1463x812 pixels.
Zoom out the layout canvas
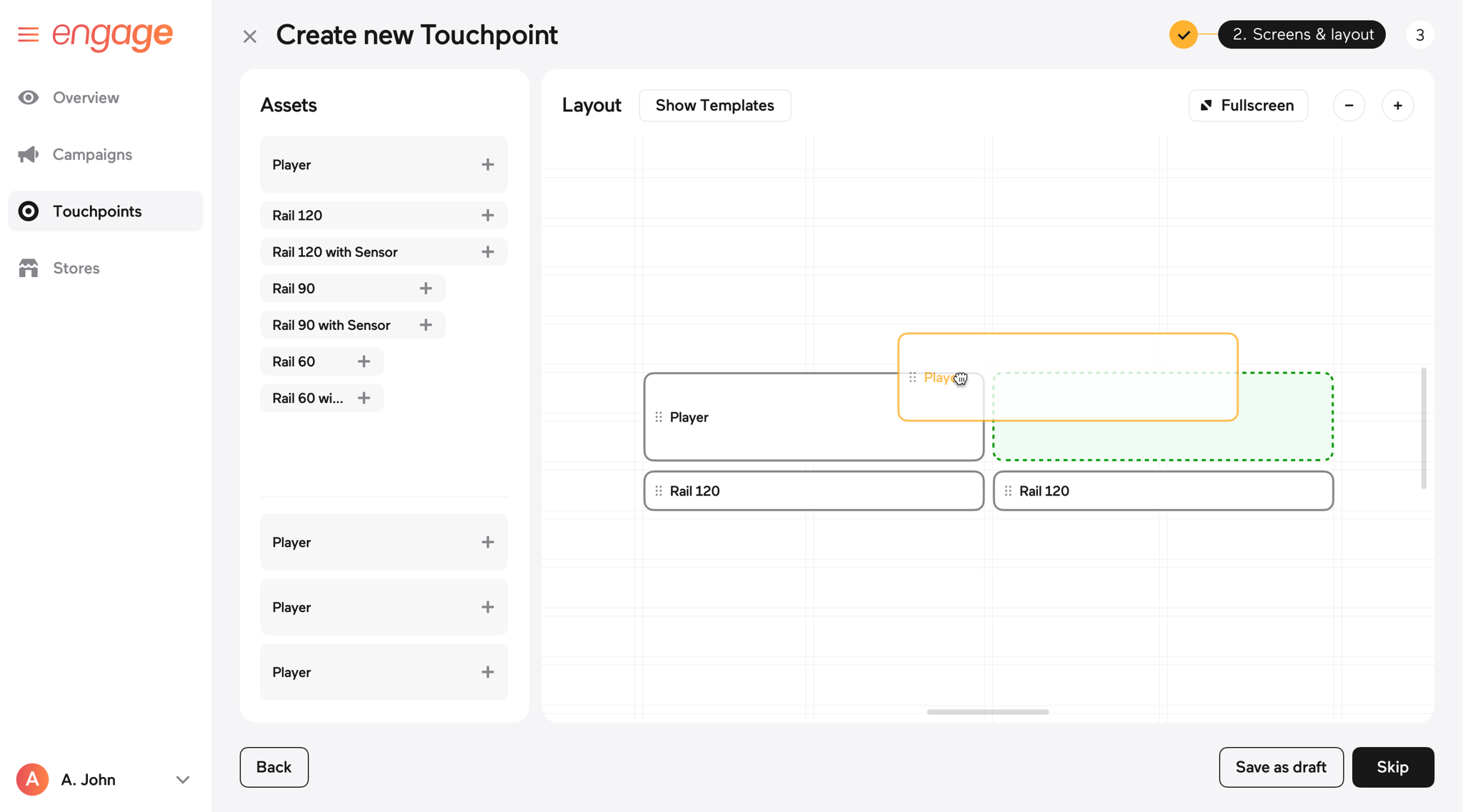pyautogui.click(x=1349, y=106)
